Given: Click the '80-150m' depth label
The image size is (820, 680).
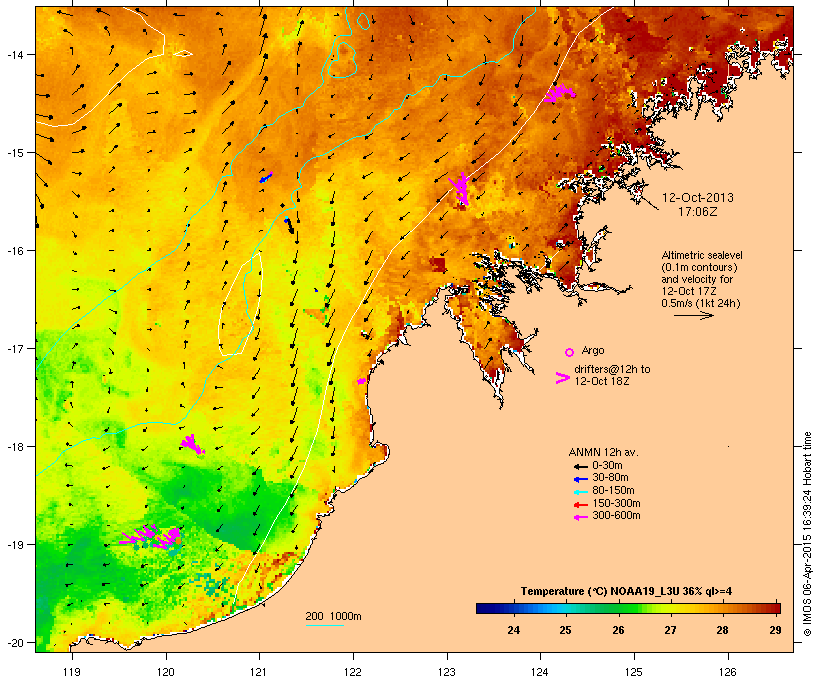Looking at the screenshot, I should (613, 491).
